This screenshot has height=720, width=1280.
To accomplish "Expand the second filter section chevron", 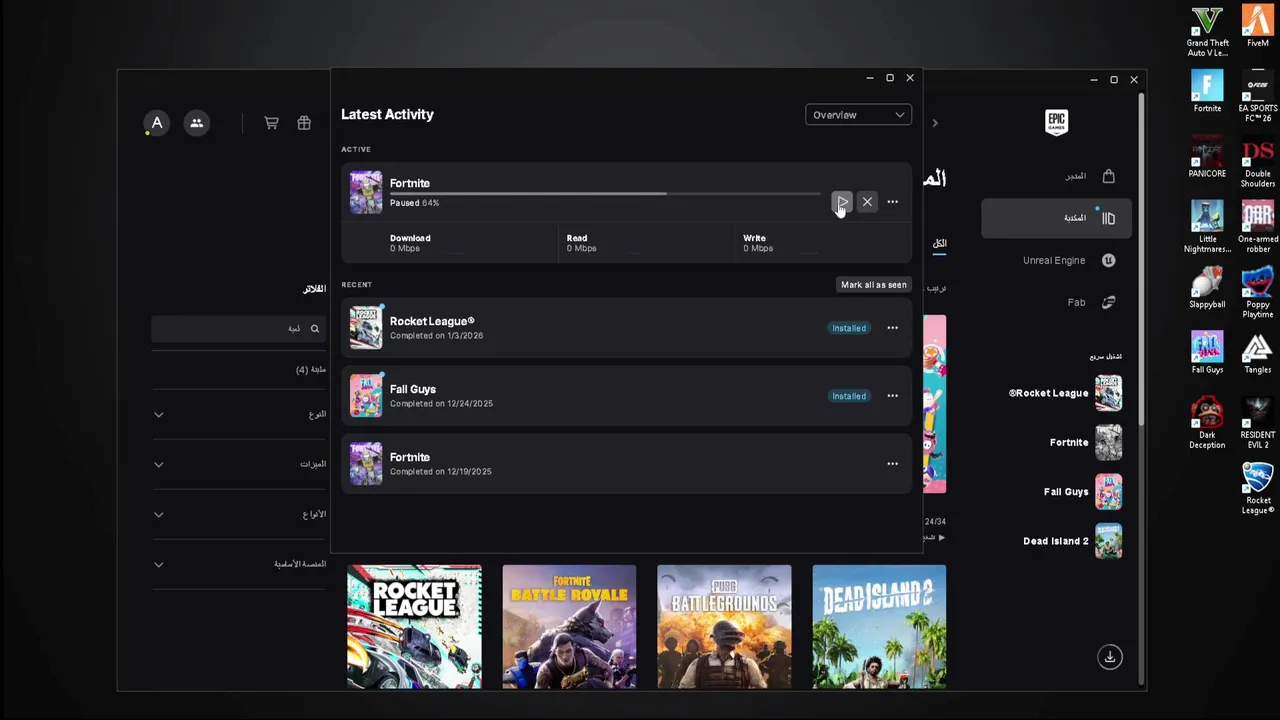I will pyautogui.click(x=158, y=465).
